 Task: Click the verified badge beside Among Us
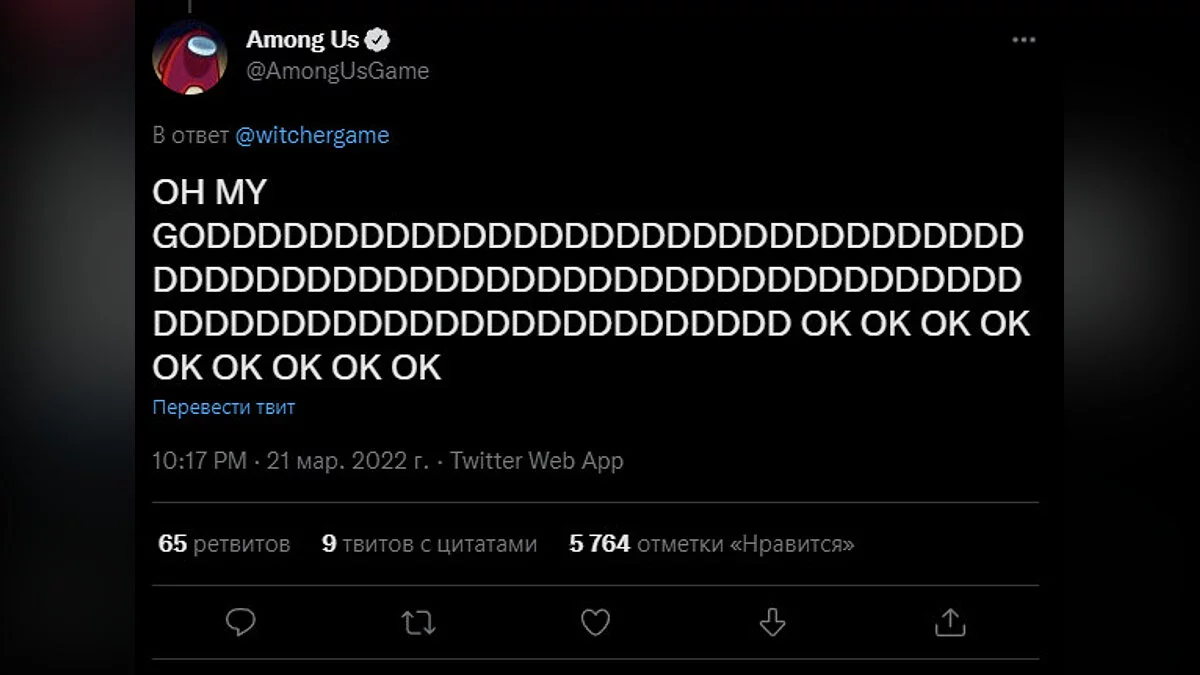click(x=378, y=41)
